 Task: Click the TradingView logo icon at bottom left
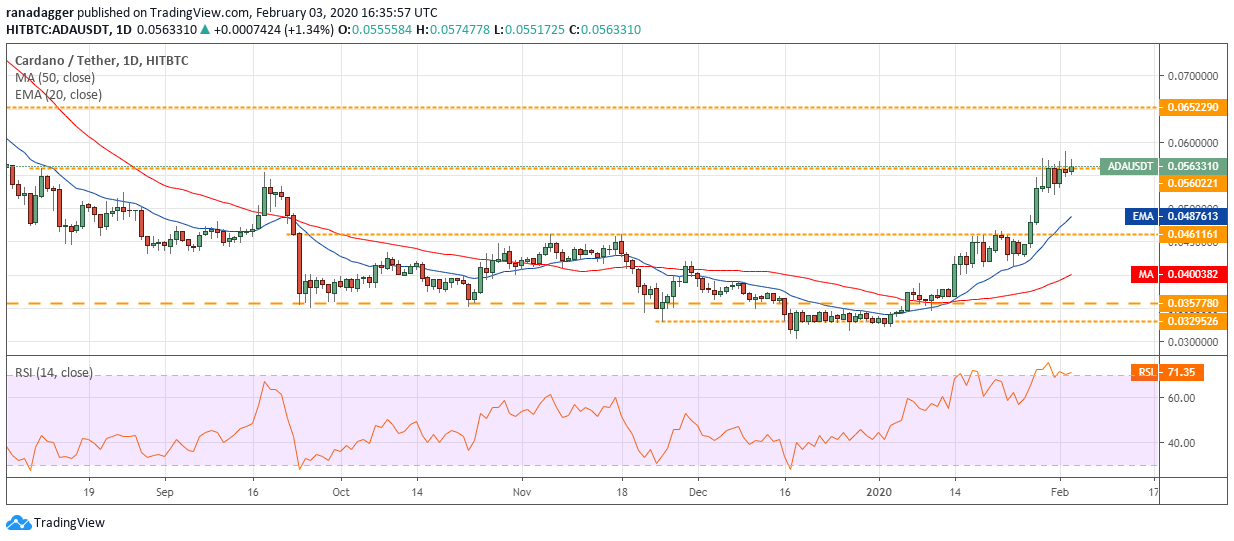[x=18, y=522]
